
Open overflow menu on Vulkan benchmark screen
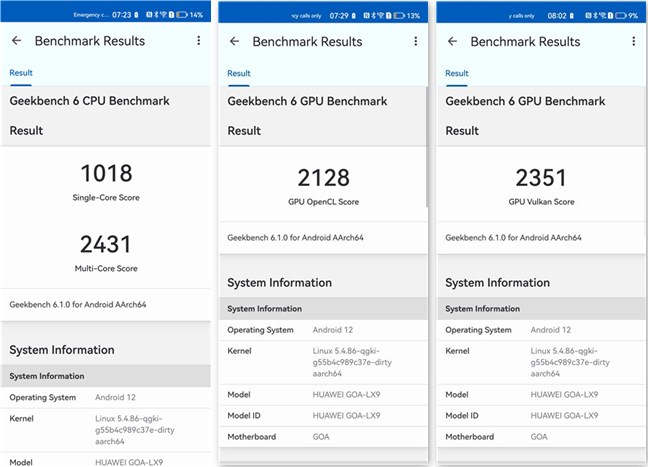[634, 41]
